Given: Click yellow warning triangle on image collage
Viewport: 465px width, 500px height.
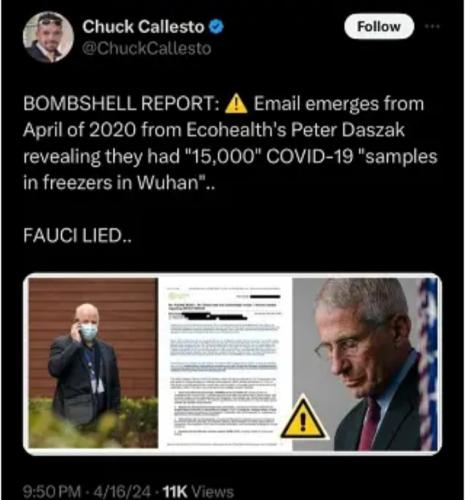Looking at the screenshot, I should tap(303, 418).
